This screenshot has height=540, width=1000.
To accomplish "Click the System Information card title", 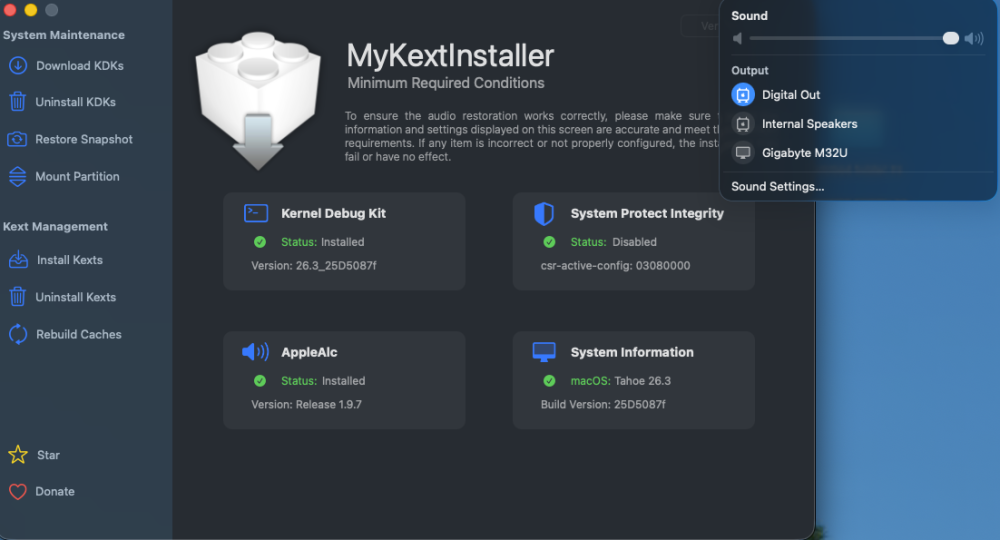I will click(x=632, y=352).
